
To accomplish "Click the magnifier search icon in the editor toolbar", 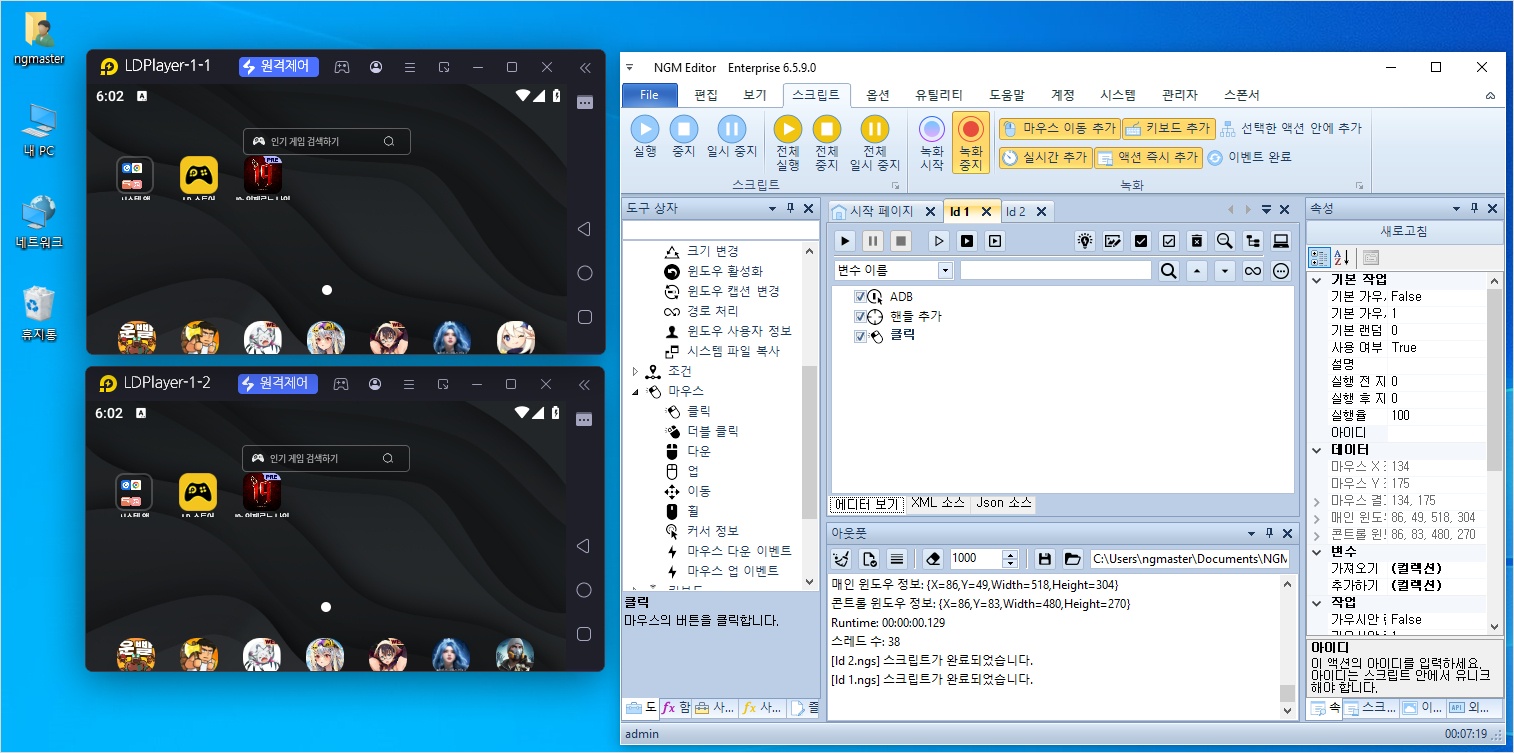I will pos(1224,241).
